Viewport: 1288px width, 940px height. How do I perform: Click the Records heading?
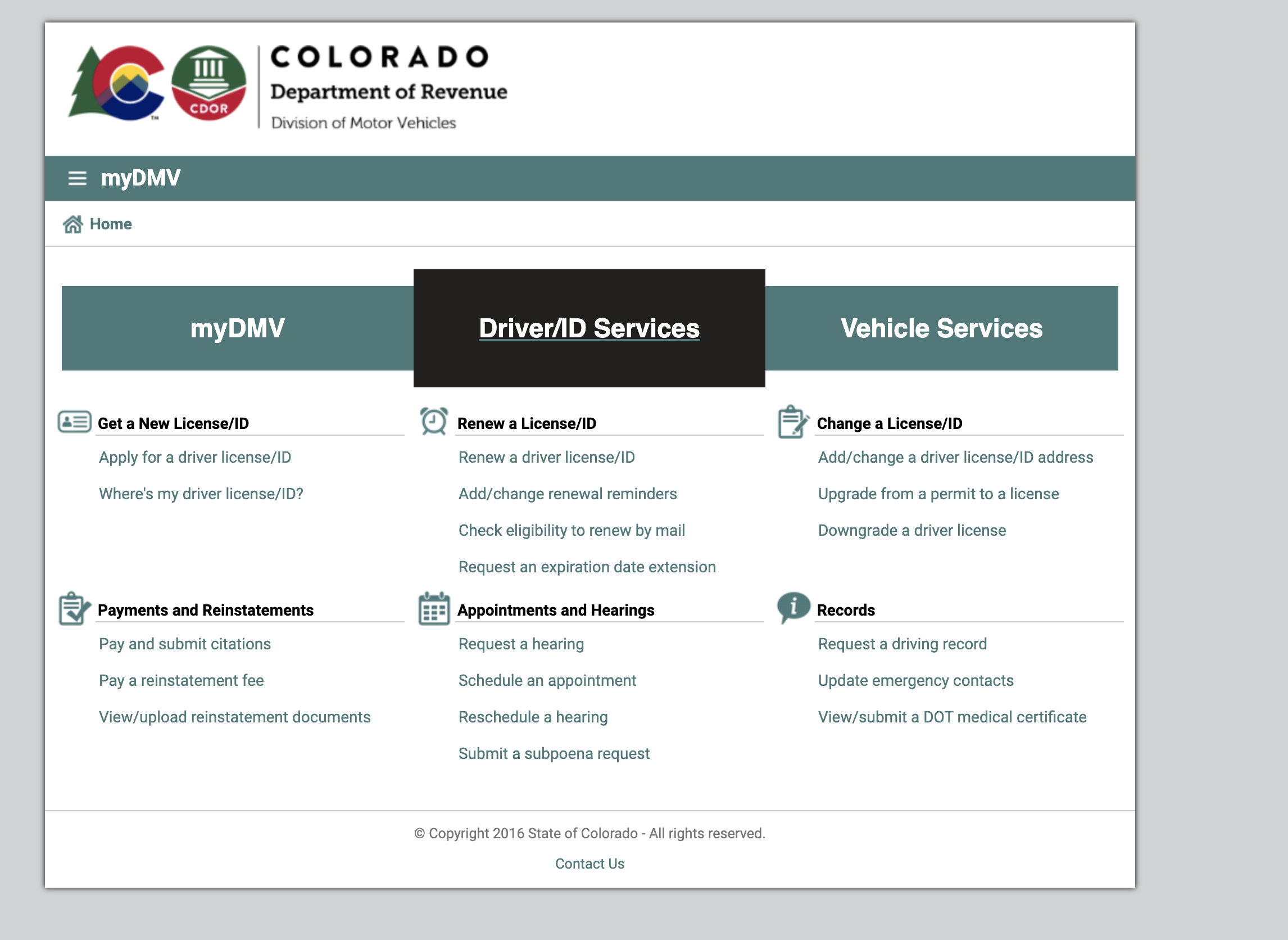[x=846, y=610]
